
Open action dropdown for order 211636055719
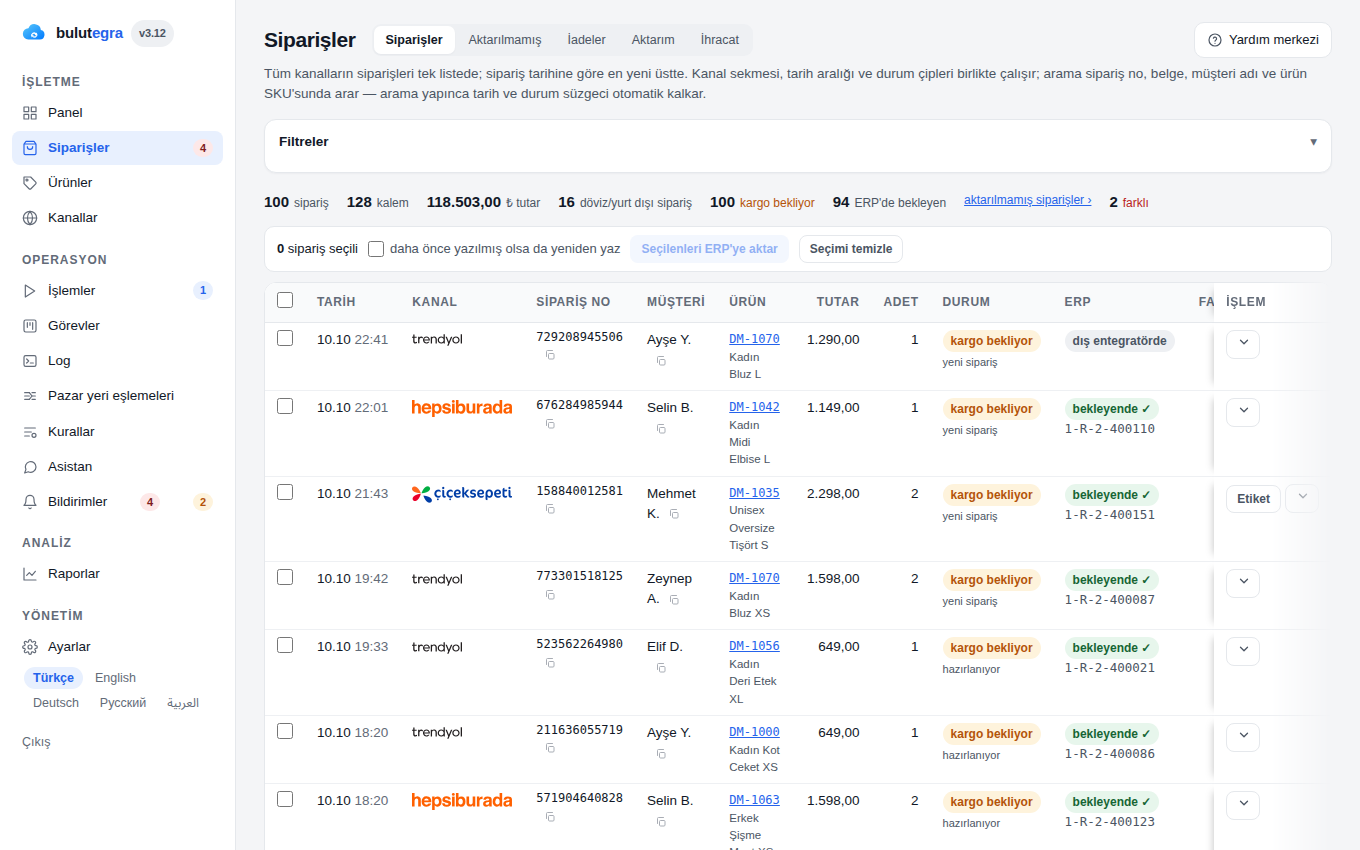click(1243, 737)
